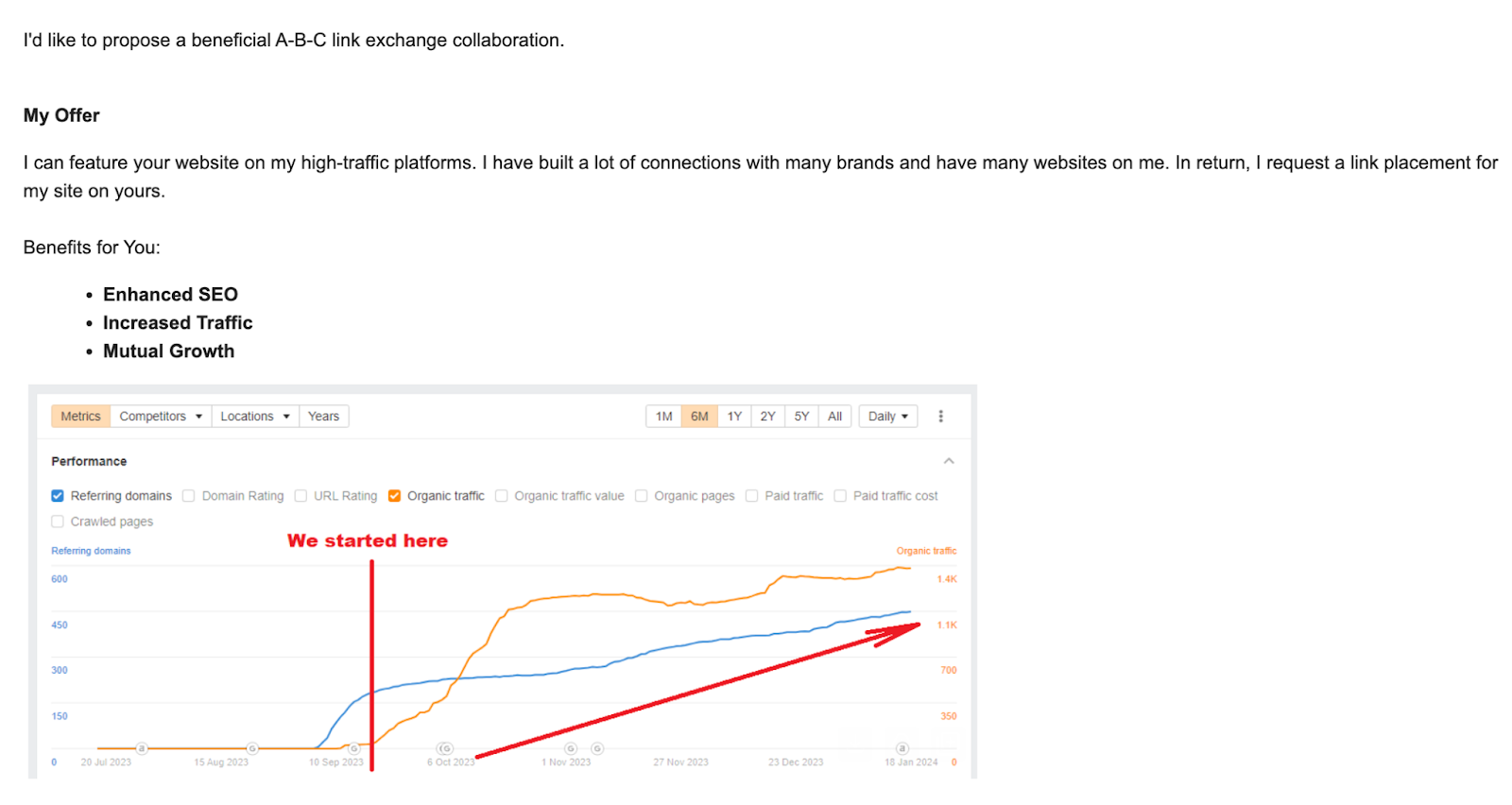This screenshot has height=805, width=1512.
Task: Click the 1.4K right axis value
Action: click(x=947, y=579)
